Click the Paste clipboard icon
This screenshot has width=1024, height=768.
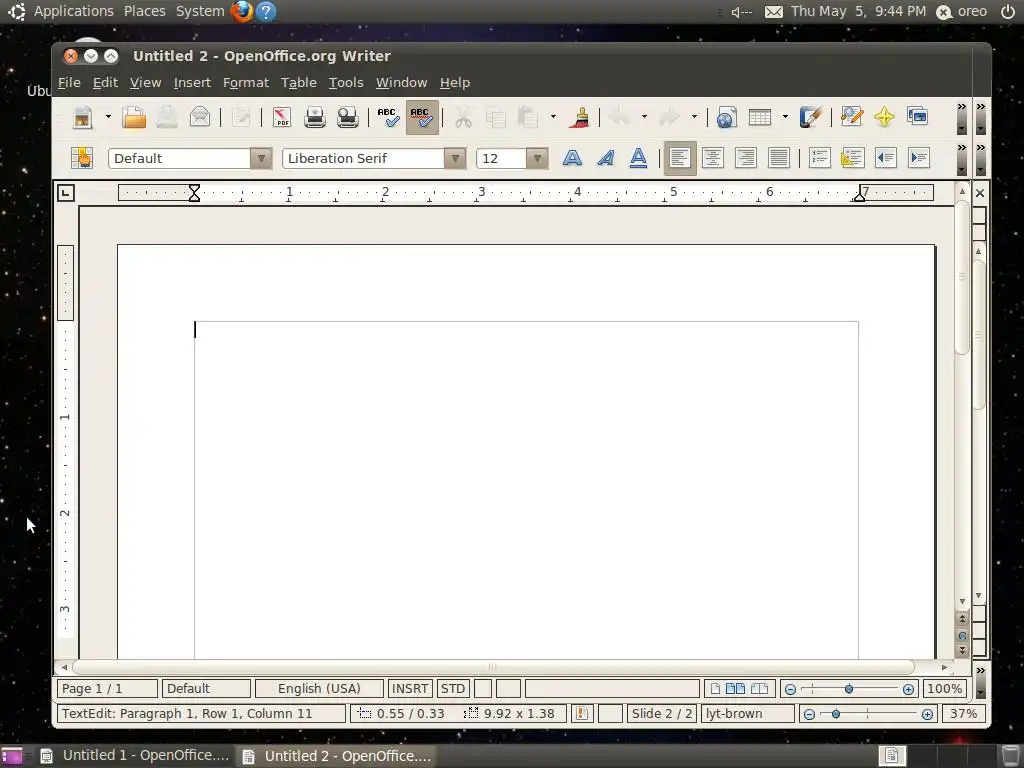[x=528, y=118]
